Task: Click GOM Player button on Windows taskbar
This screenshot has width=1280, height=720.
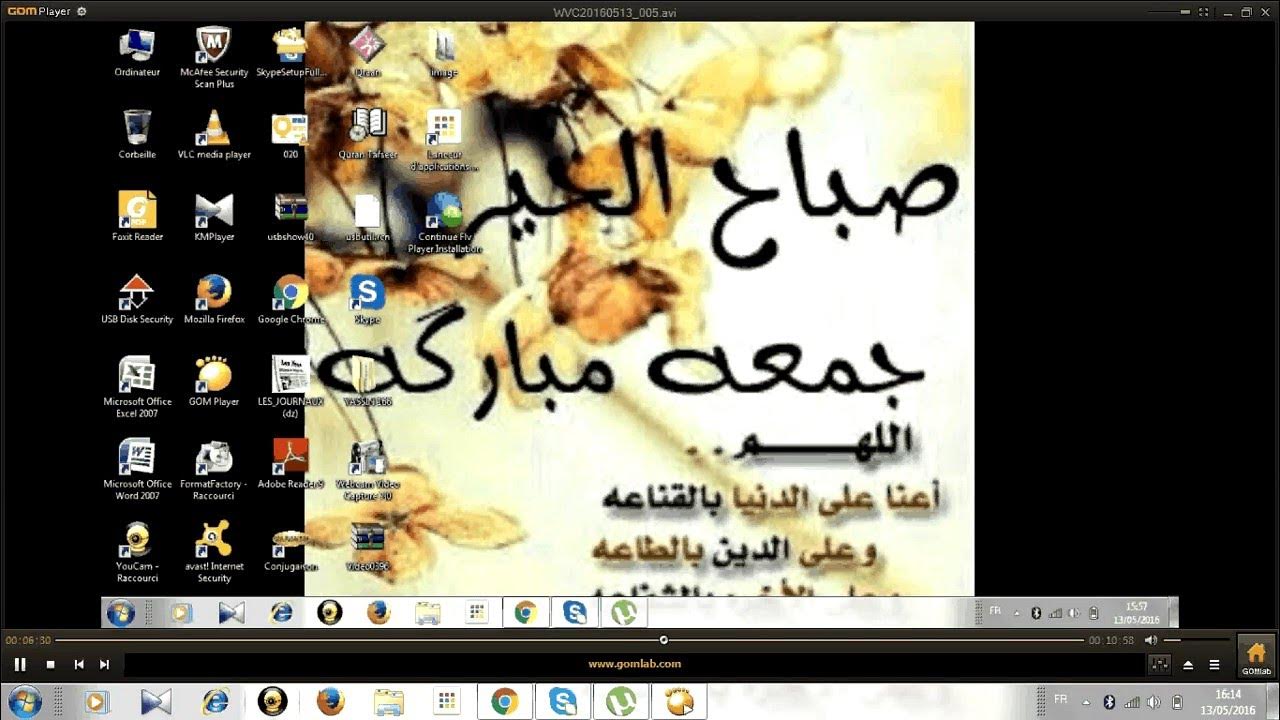Action: point(678,702)
